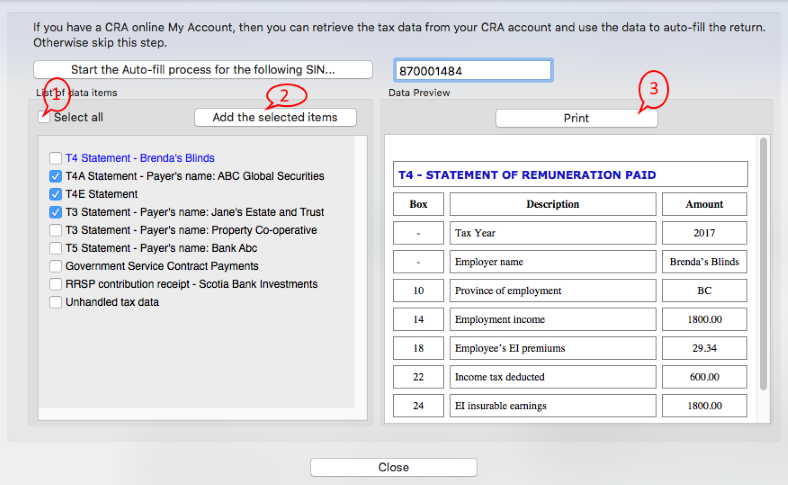The height and width of the screenshot is (485, 788).
Task: Uncheck the T4E Statement checkbox
Action: click(x=56, y=194)
